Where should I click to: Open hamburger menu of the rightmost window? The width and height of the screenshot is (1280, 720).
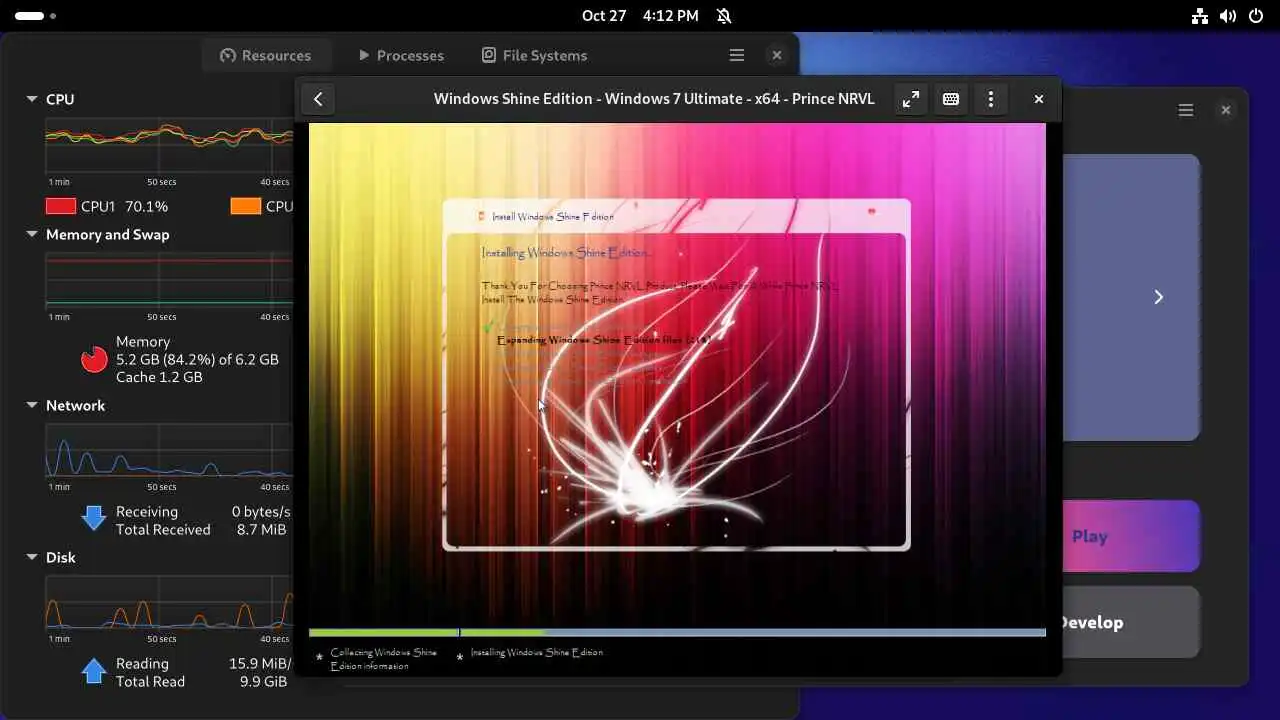tap(1186, 110)
